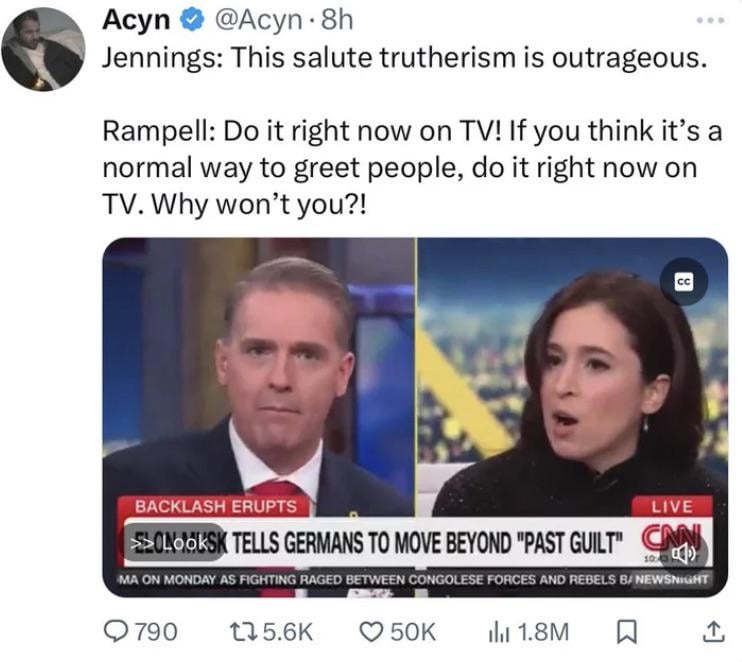
Task: Unmute the video speaker icon
Action: click(x=684, y=552)
